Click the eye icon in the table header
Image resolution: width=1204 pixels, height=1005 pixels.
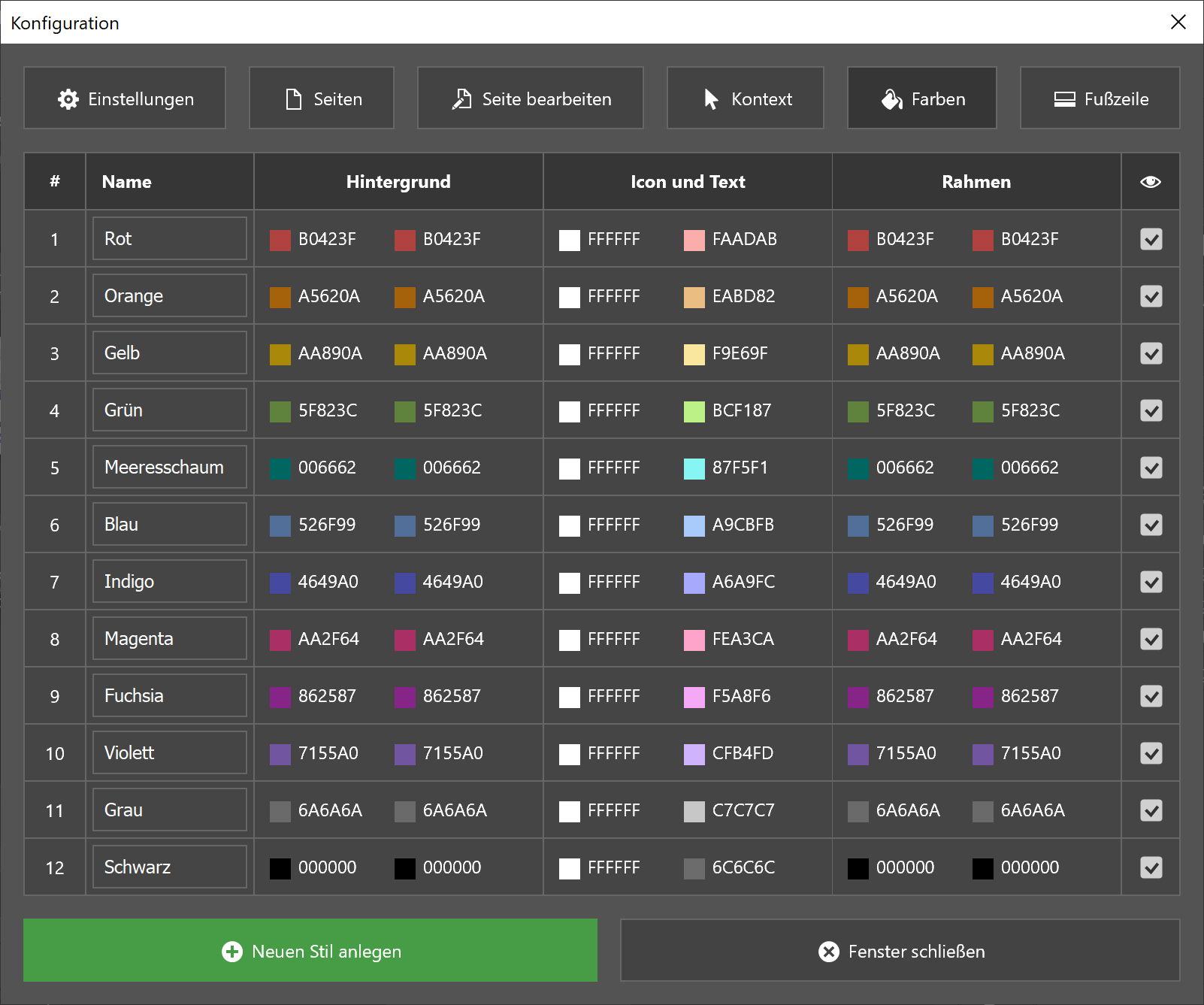(x=1151, y=182)
